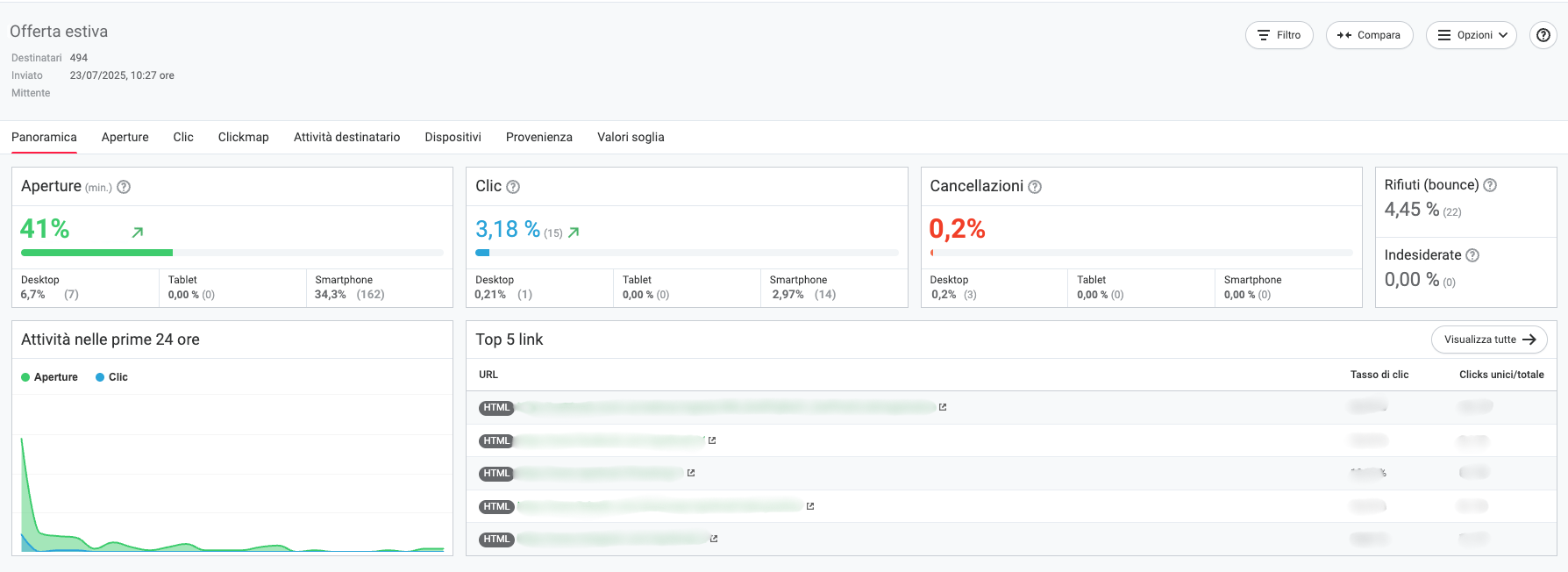The height and width of the screenshot is (572, 1568).
Task: Click help icon next to Aperture title
Action: point(124,187)
